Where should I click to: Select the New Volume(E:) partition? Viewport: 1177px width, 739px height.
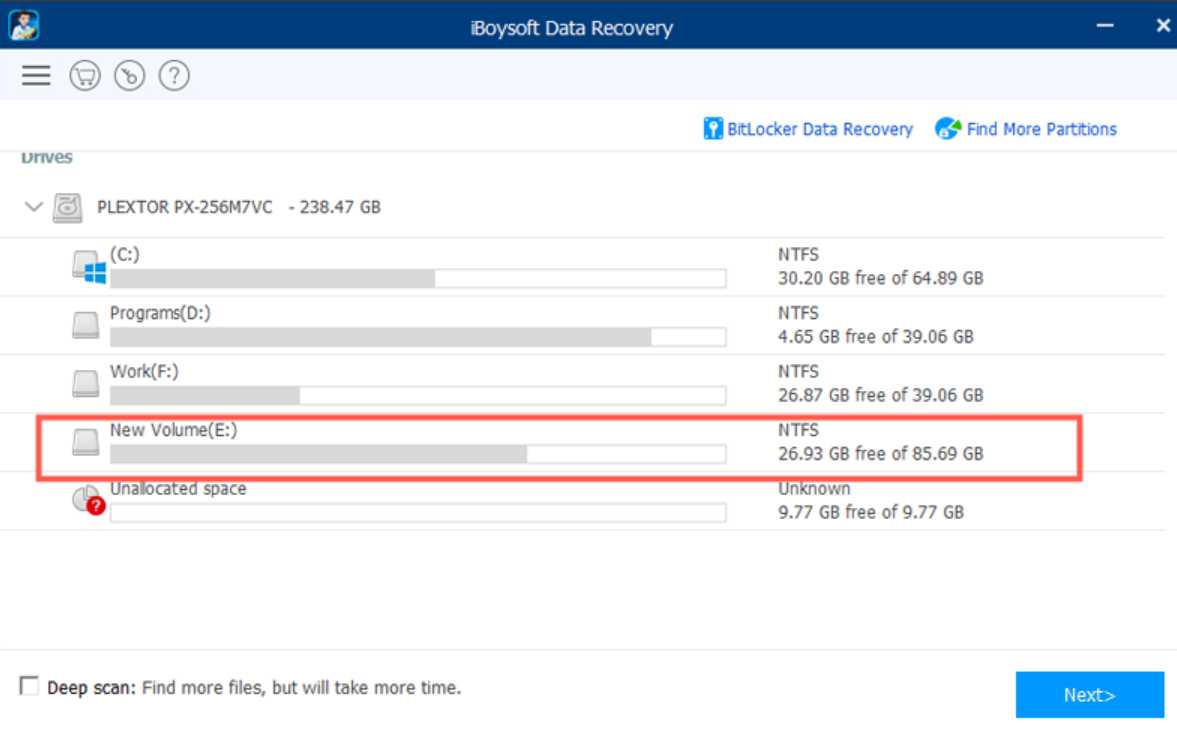click(x=173, y=430)
